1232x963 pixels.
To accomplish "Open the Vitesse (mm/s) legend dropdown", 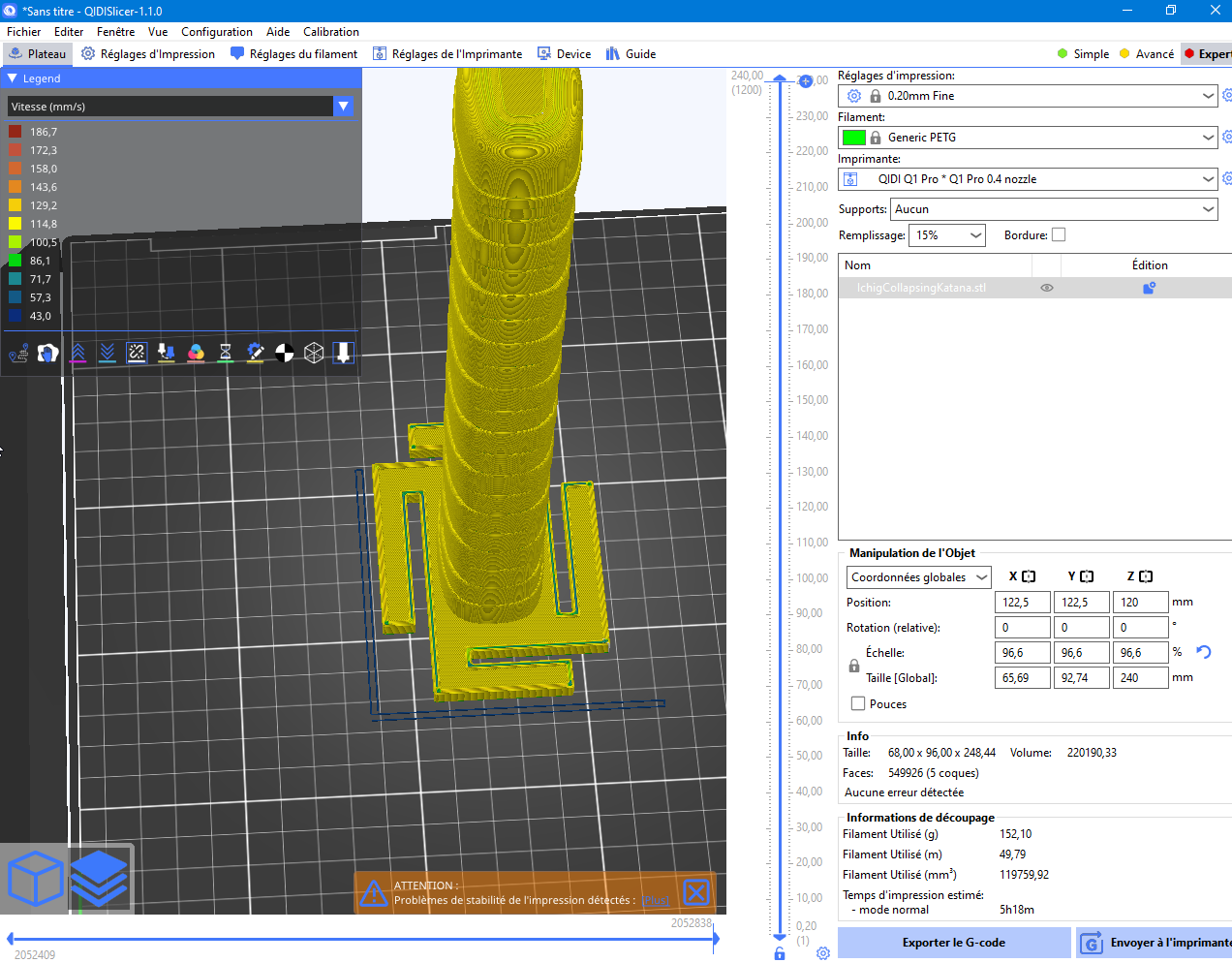I will [x=343, y=107].
